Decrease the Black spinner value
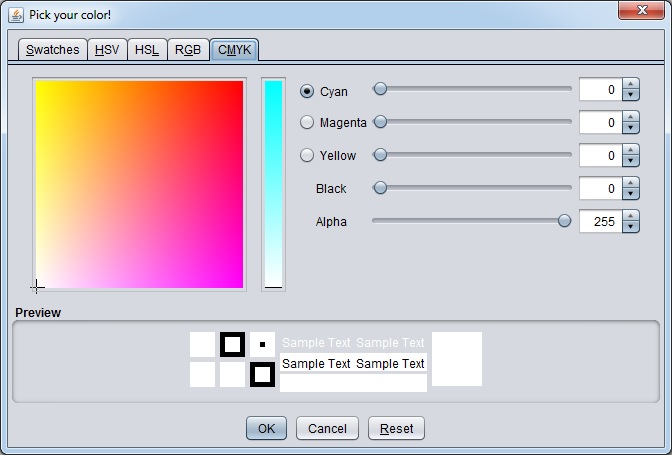The width and height of the screenshot is (672, 455). pyautogui.click(x=630, y=194)
